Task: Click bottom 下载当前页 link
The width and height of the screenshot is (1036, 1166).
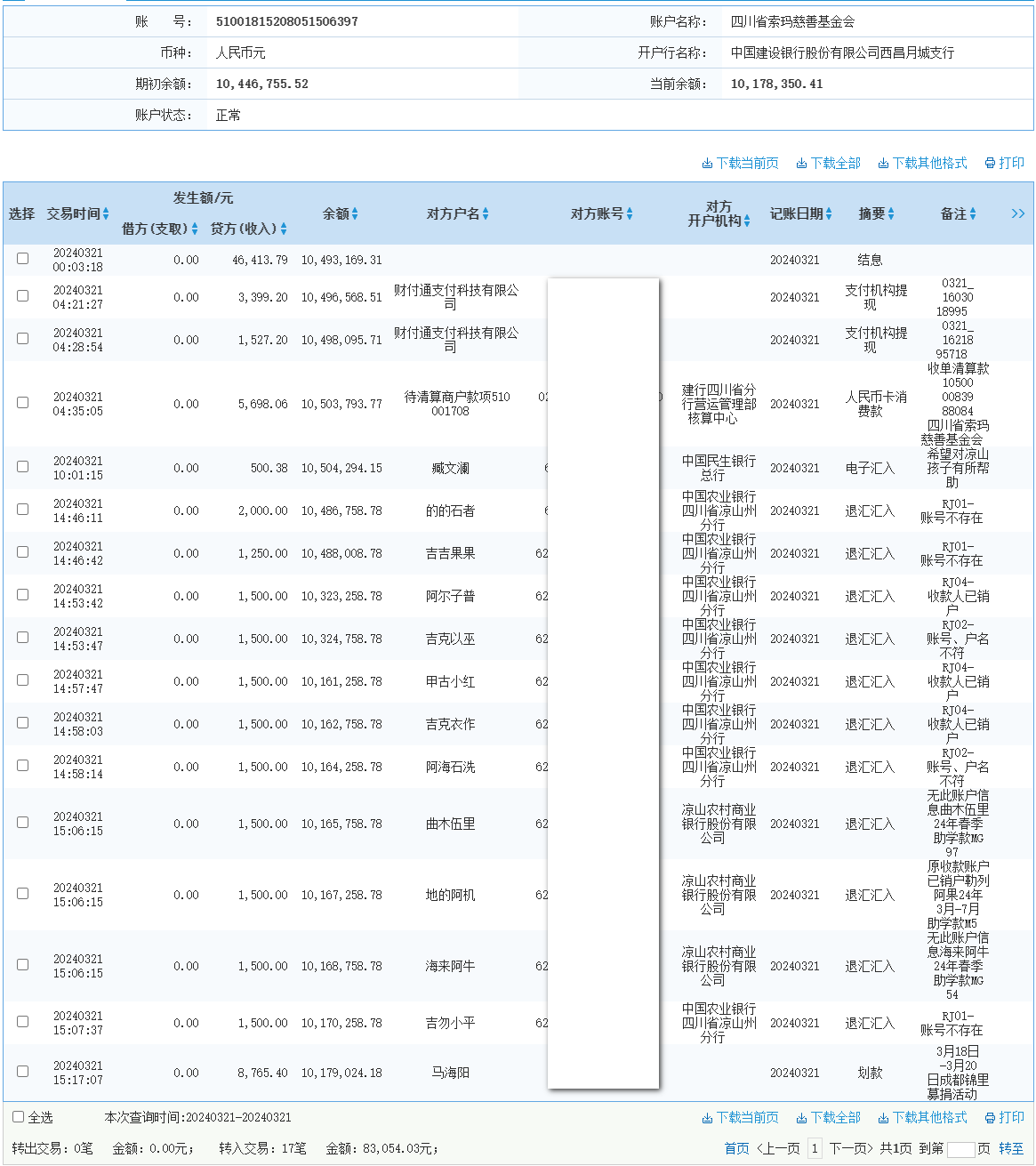Action: click(x=748, y=1118)
